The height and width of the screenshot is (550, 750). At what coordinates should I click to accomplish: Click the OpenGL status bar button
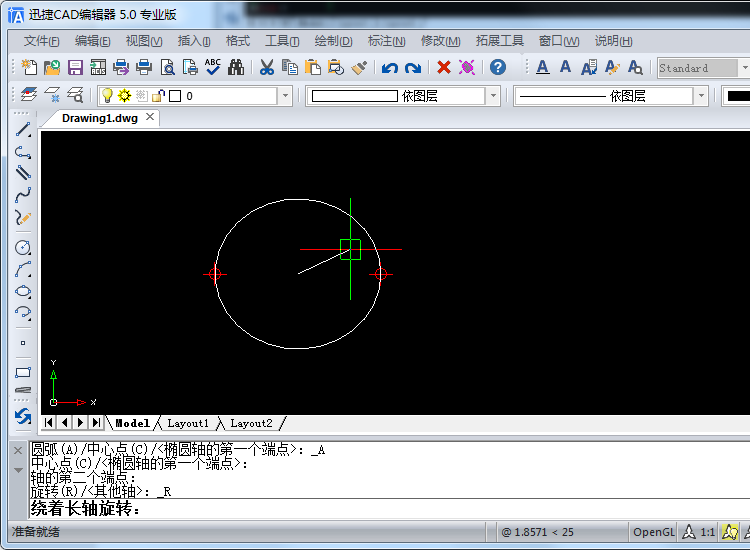(x=653, y=532)
